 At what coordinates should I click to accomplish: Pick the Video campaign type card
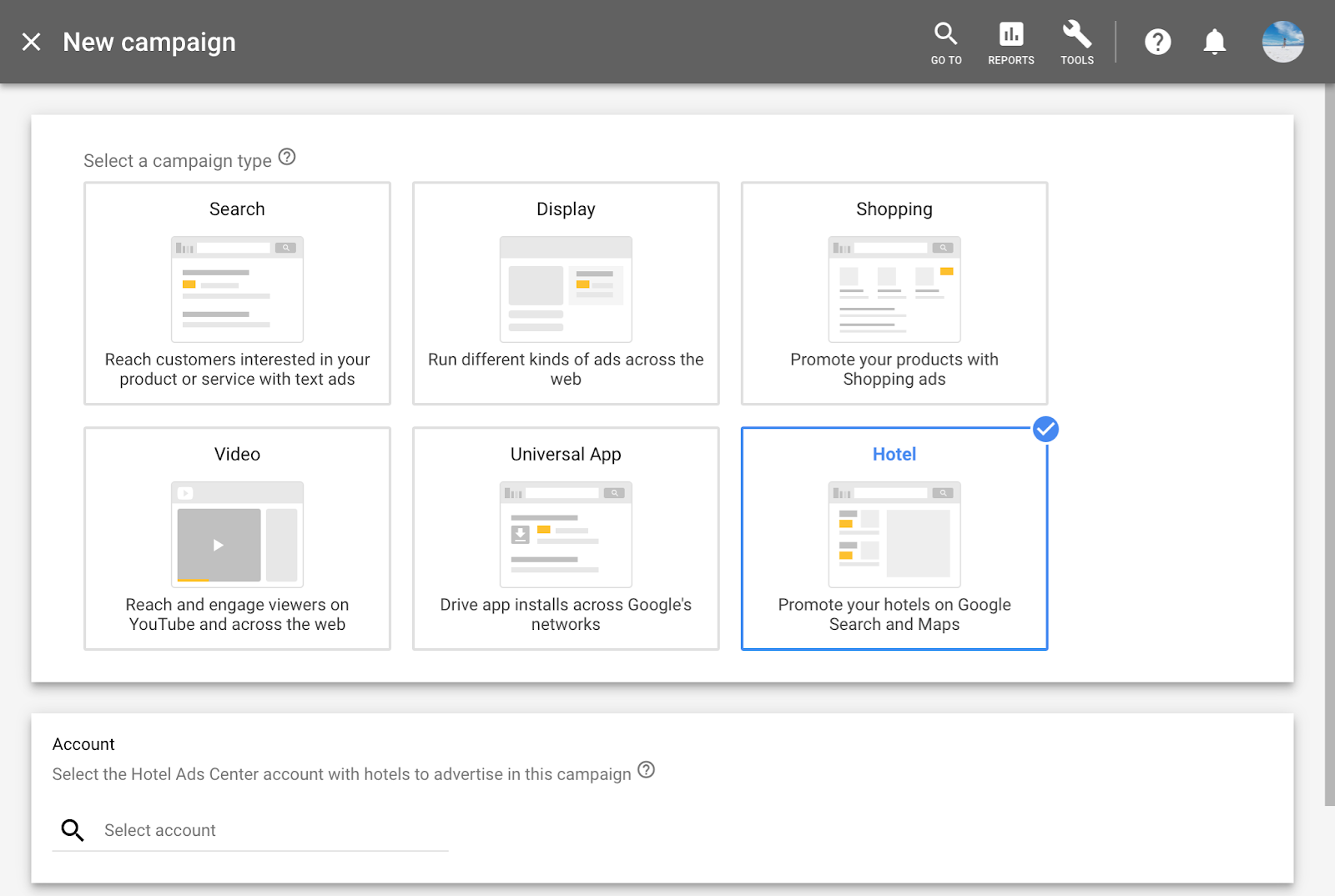coord(237,539)
